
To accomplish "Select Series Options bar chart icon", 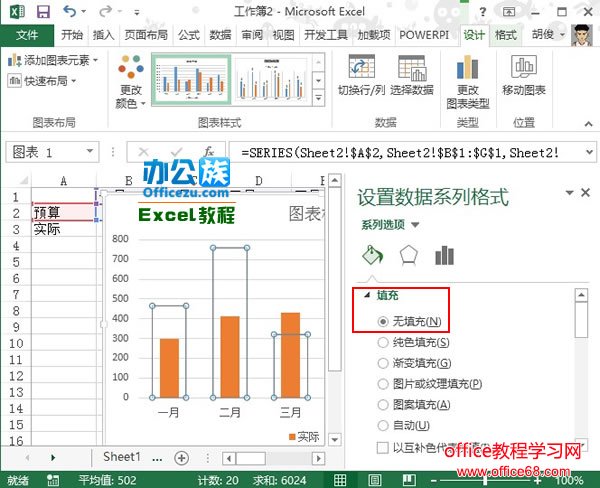I will [444, 255].
